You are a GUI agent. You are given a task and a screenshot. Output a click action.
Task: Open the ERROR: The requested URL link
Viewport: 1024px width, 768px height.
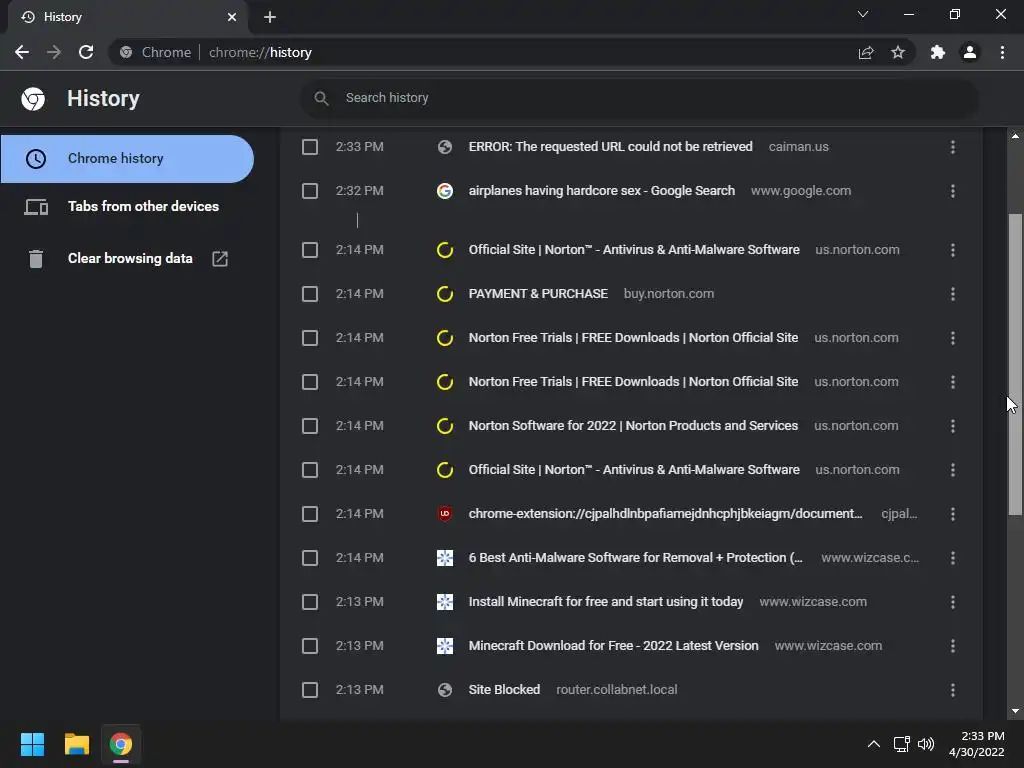tap(611, 147)
